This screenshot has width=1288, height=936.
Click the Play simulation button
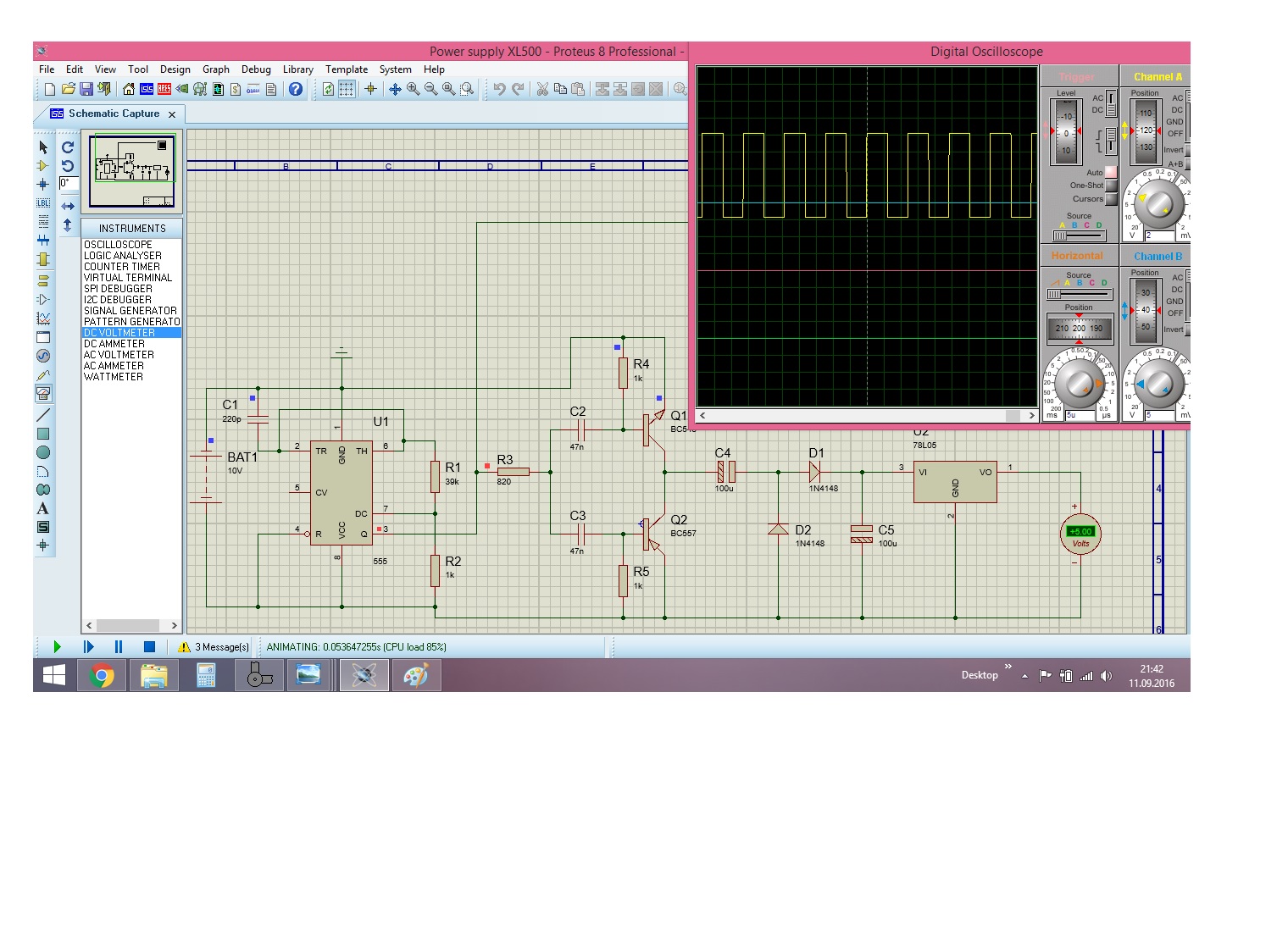coord(57,646)
